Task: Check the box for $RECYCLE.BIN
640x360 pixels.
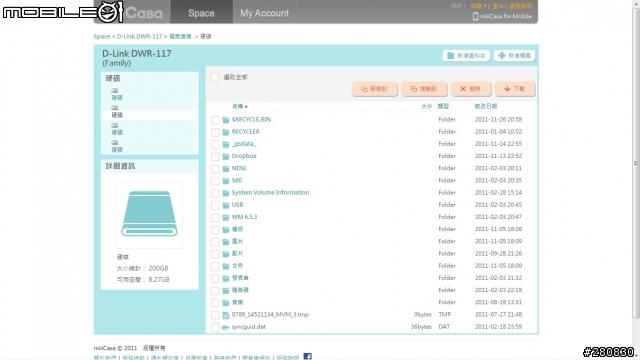Action: (x=215, y=120)
